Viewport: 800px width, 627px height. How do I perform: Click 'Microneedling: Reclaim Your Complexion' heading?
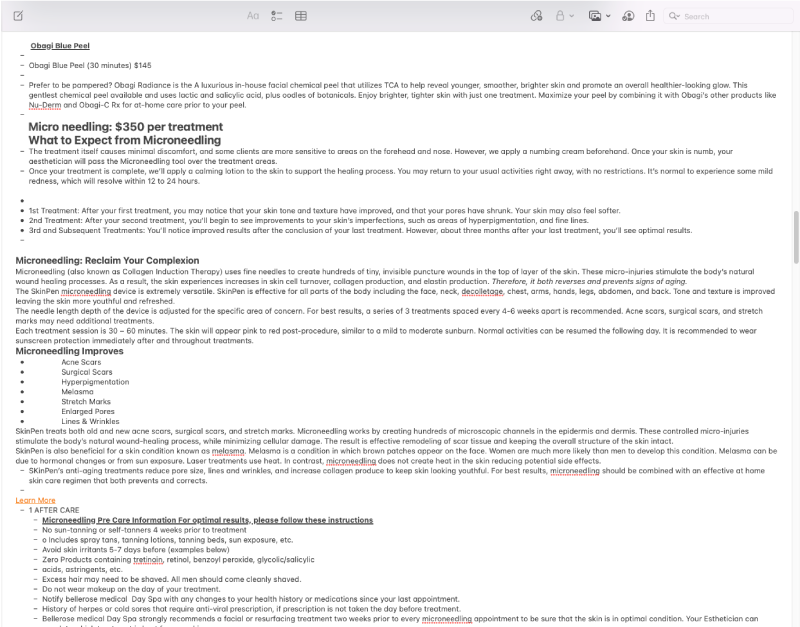(x=107, y=260)
